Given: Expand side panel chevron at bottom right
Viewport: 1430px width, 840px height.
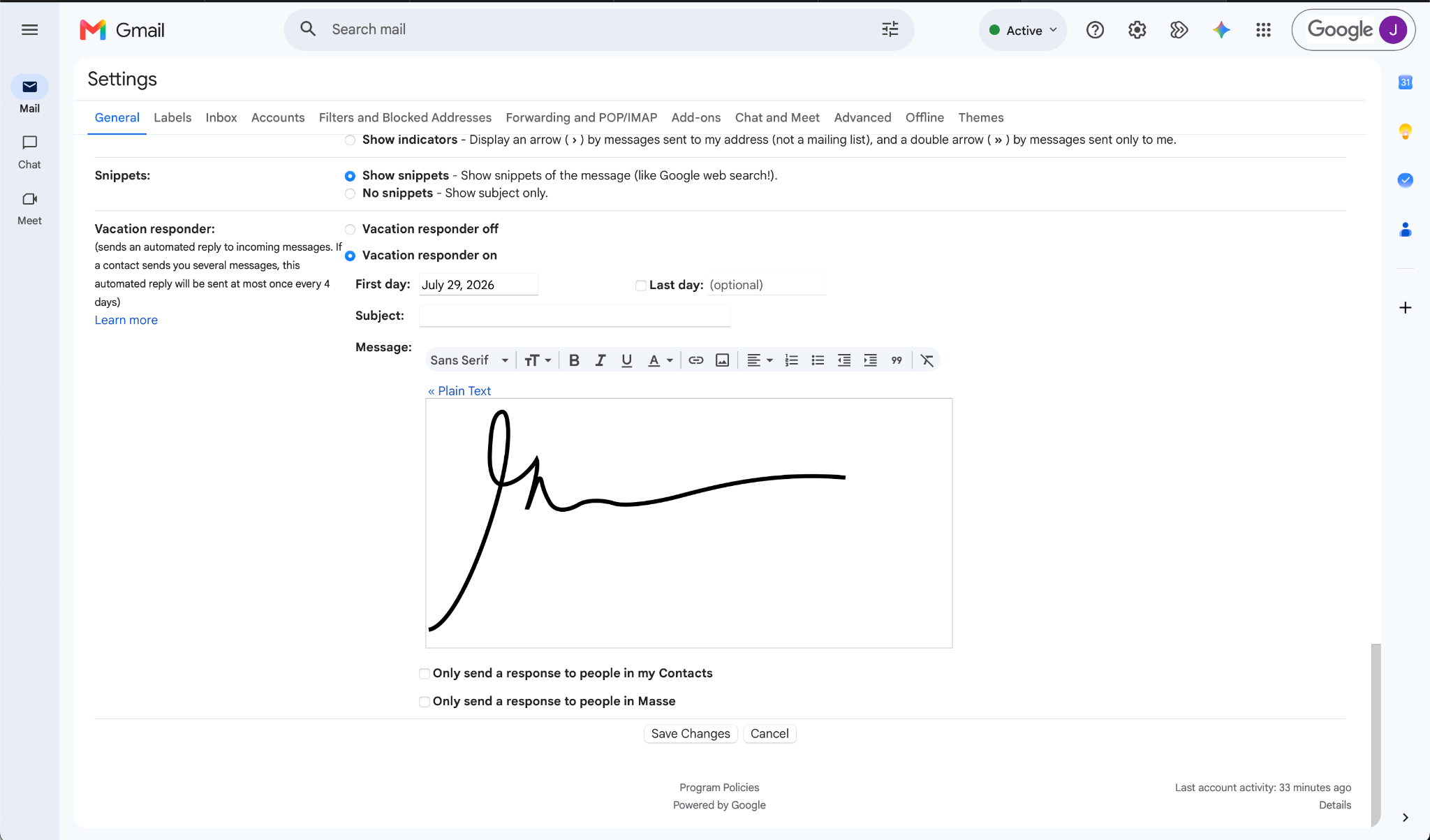Looking at the screenshot, I should coord(1406,817).
